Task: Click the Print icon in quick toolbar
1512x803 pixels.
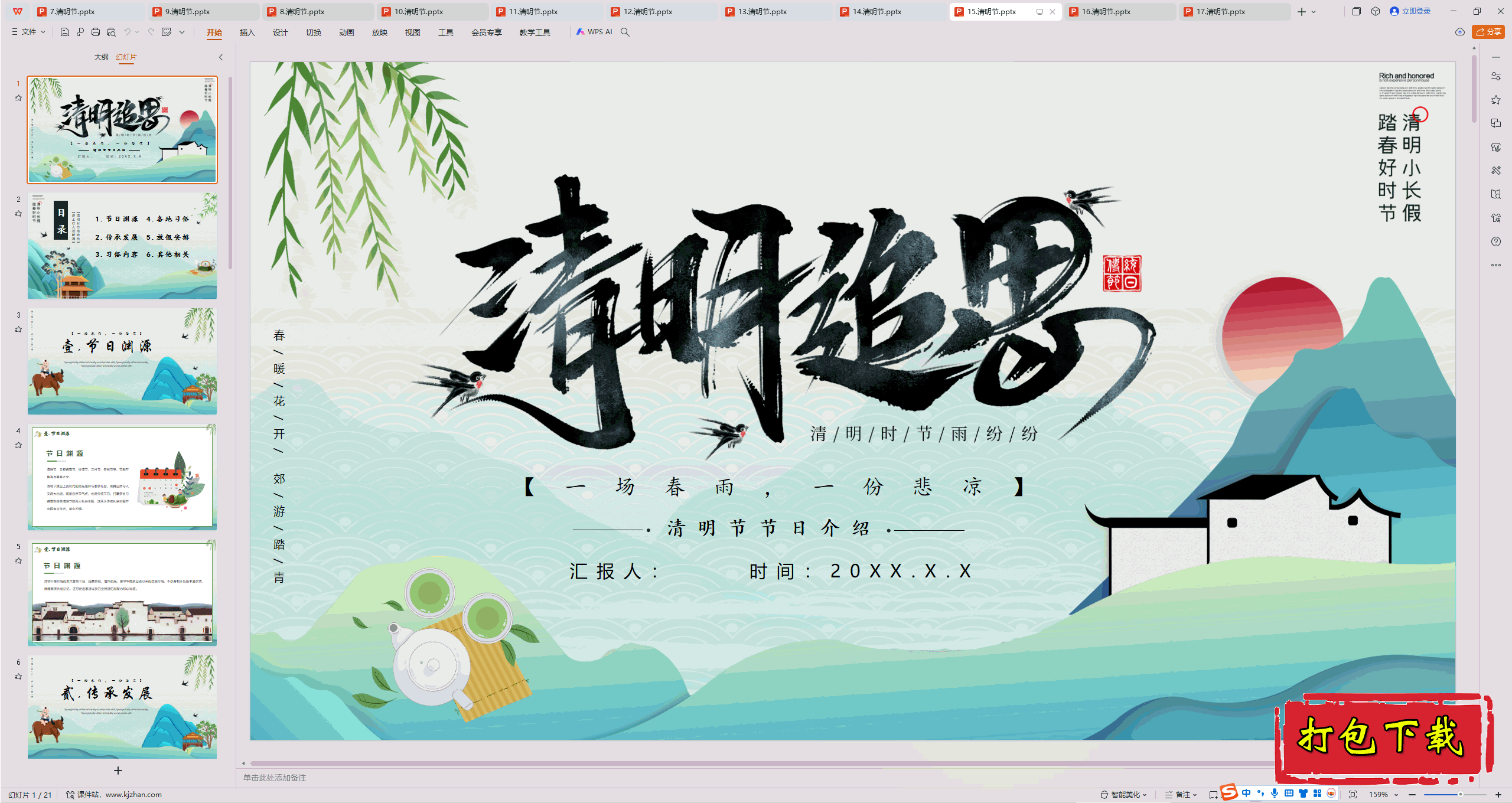Action: [96, 32]
